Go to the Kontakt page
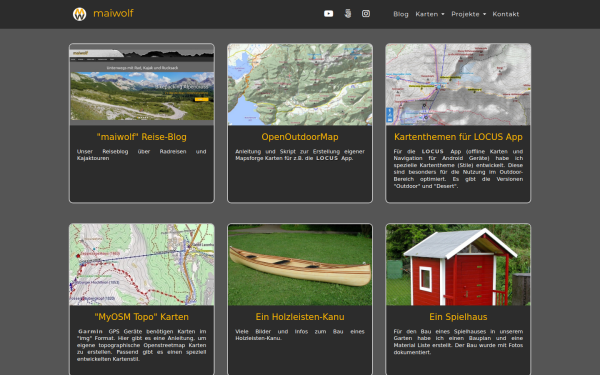 click(505, 14)
